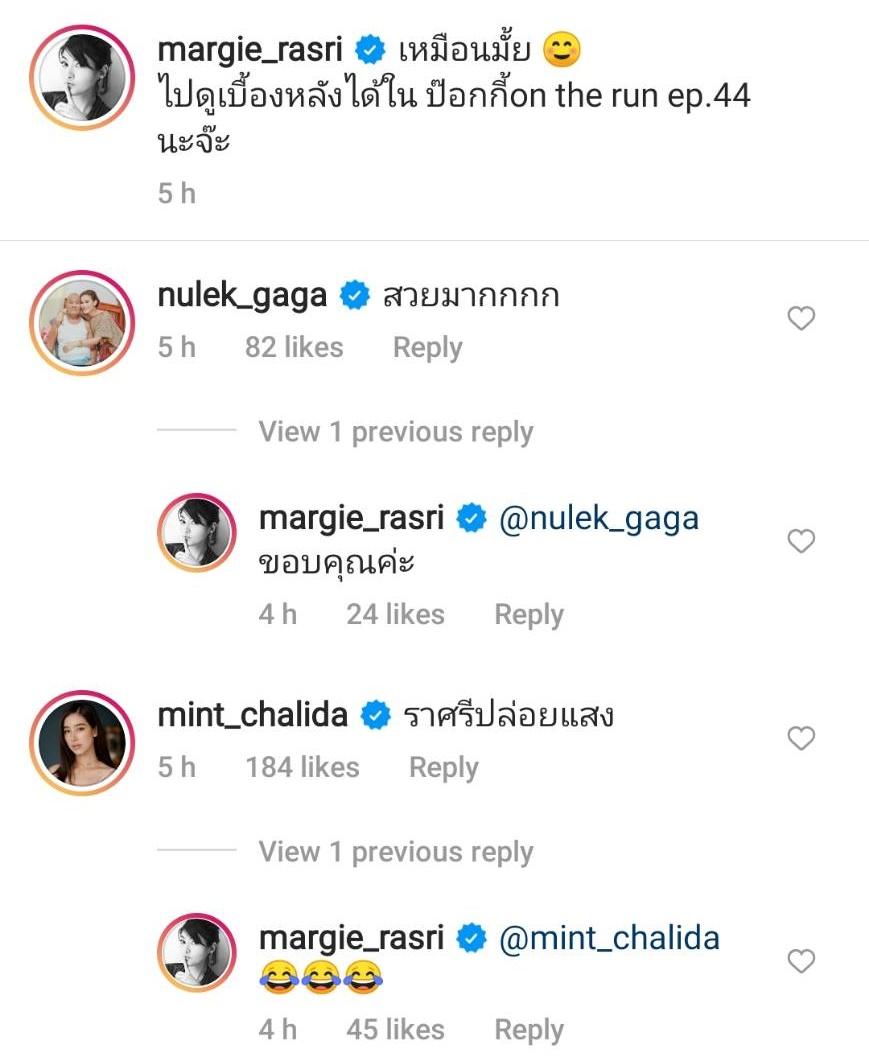The height and width of the screenshot is (1063, 869).
Task: Reply to margie_rasri's thank-you comment
Action: (528, 614)
